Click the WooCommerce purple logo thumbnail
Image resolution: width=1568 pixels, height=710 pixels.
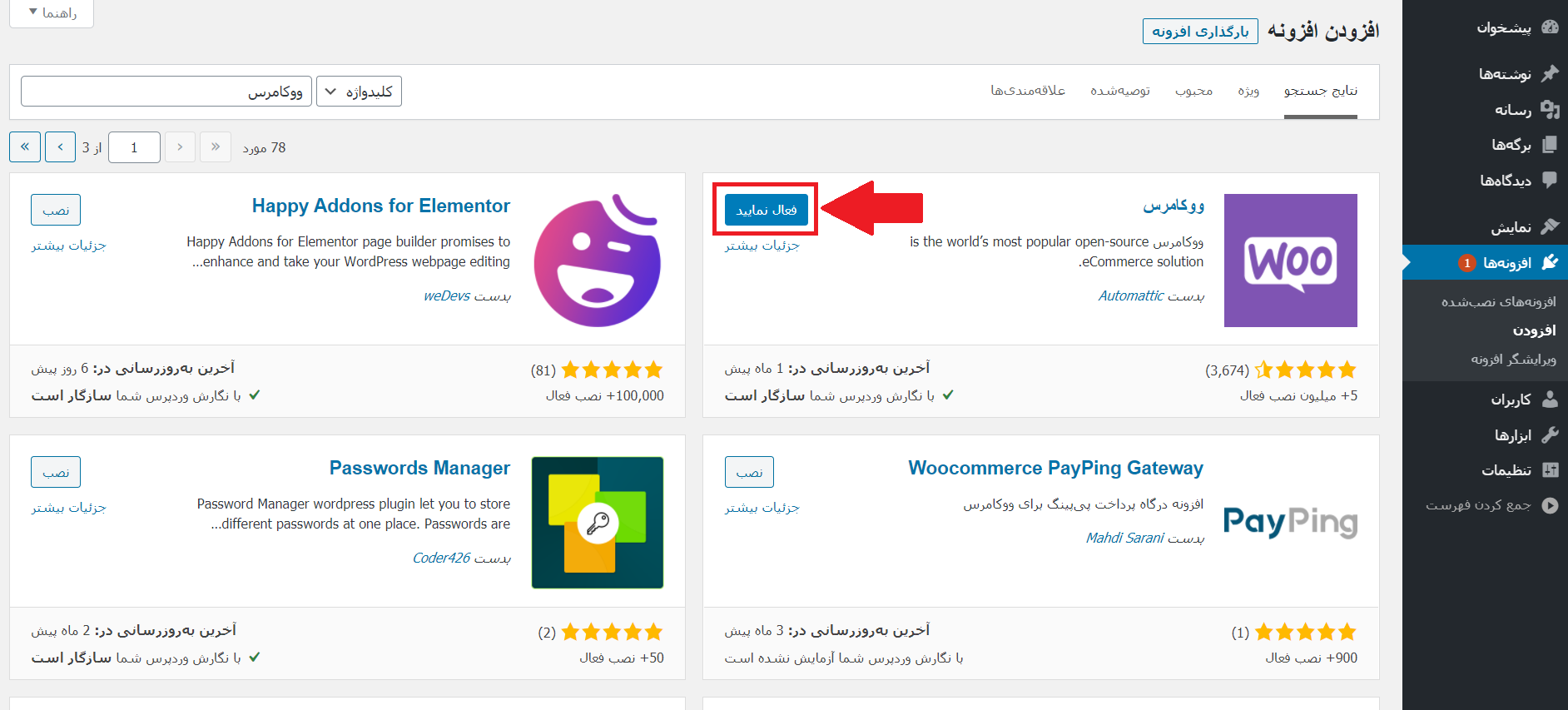tap(1290, 261)
